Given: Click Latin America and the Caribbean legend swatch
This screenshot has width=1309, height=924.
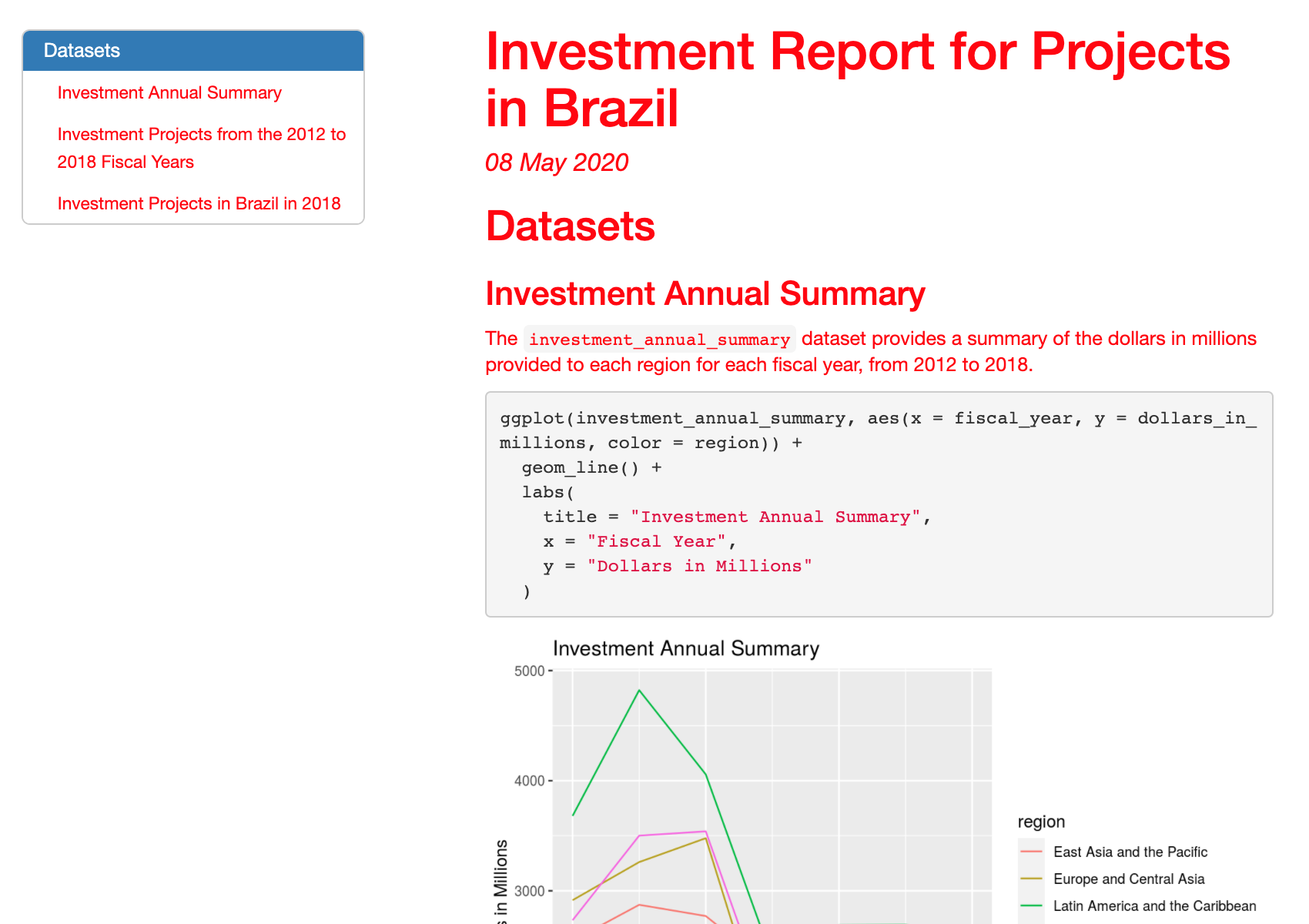Looking at the screenshot, I should click(x=1031, y=906).
